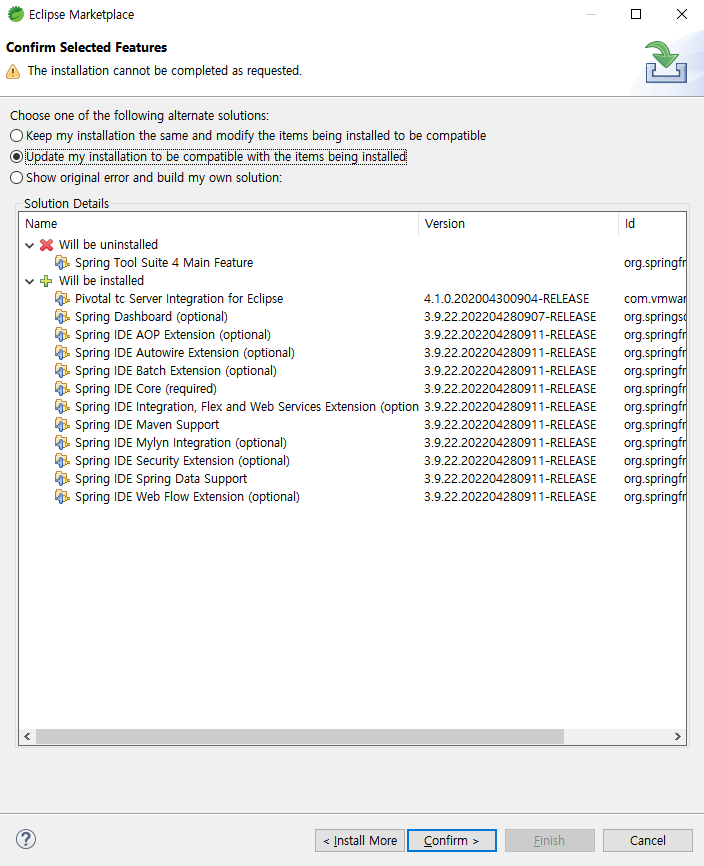Image resolution: width=704 pixels, height=866 pixels.
Task: Select the Spring IDE Security Extension row
Action: (352, 461)
